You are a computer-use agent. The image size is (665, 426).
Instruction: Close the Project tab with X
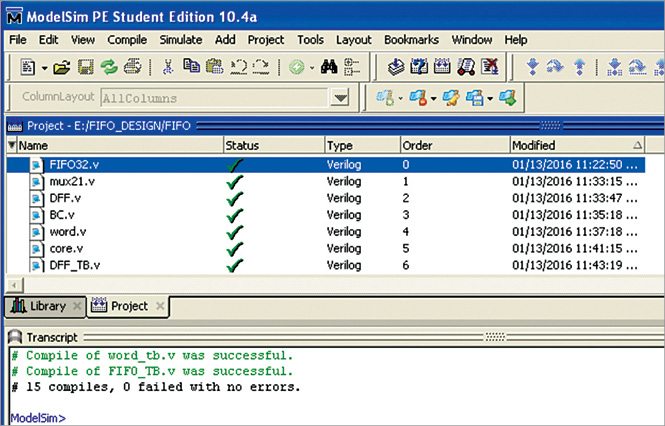coord(160,306)
